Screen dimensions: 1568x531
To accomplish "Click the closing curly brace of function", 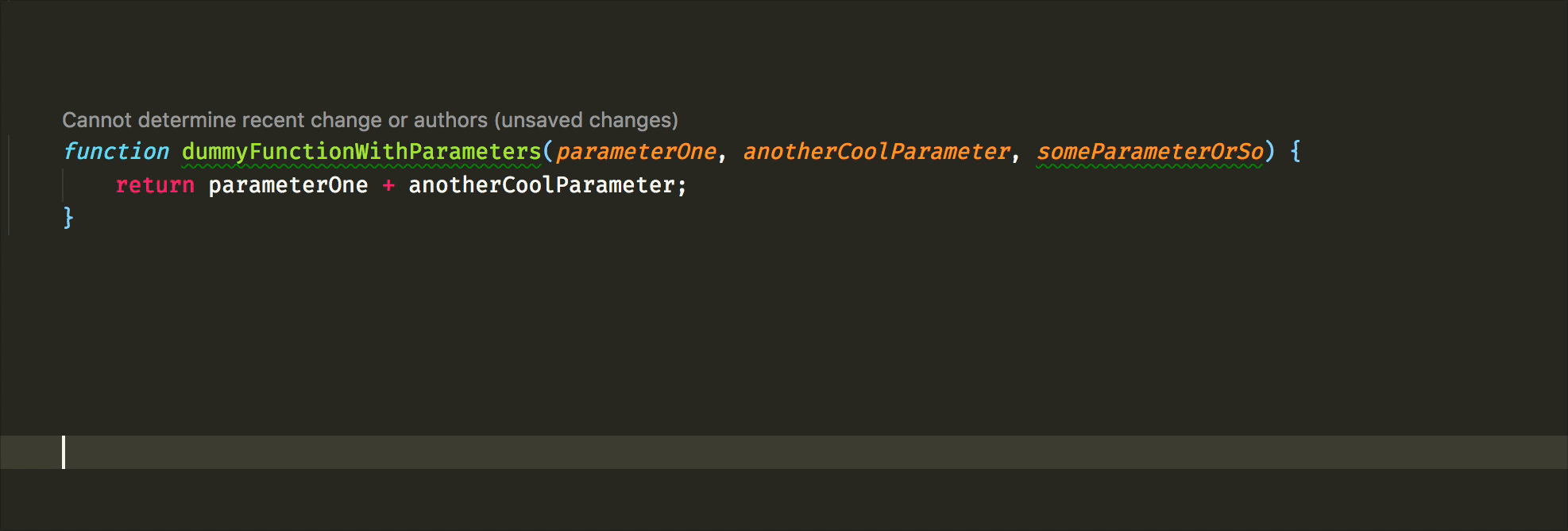I will pyautogui.click(x=68, y=218).
